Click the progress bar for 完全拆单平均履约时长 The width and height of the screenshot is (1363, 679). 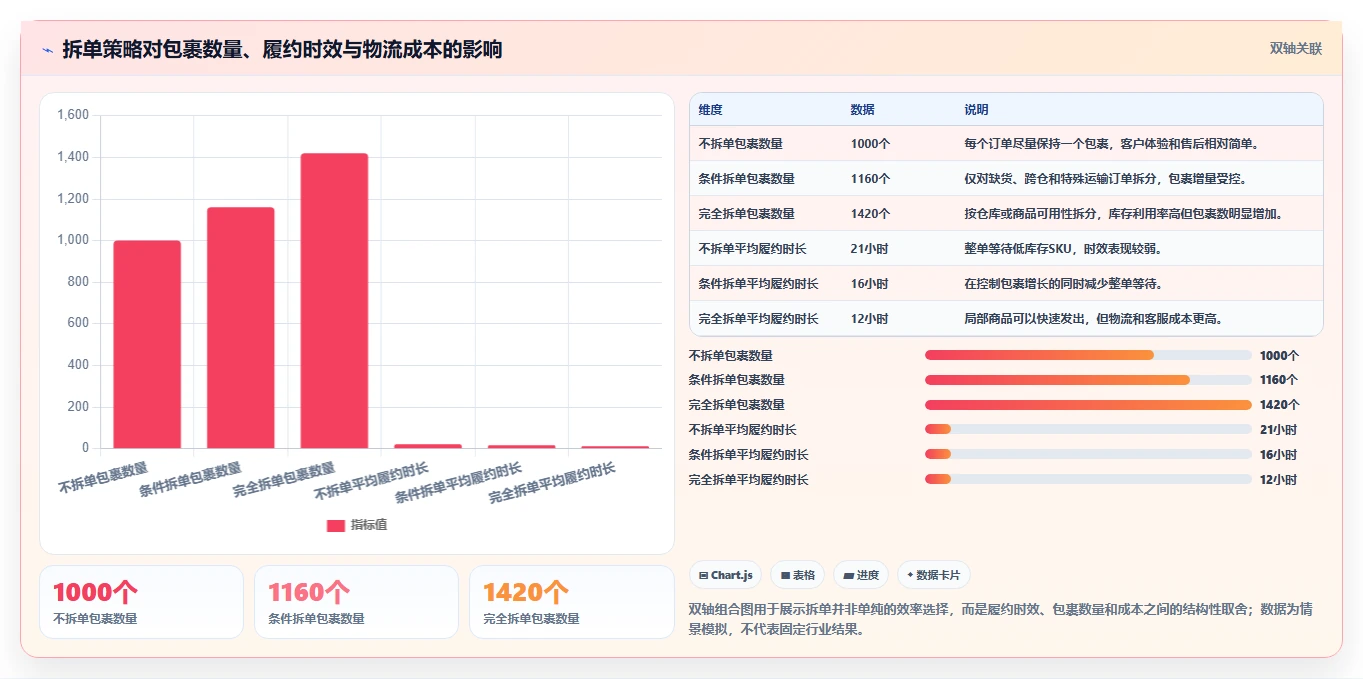[x=1088, y=480]
